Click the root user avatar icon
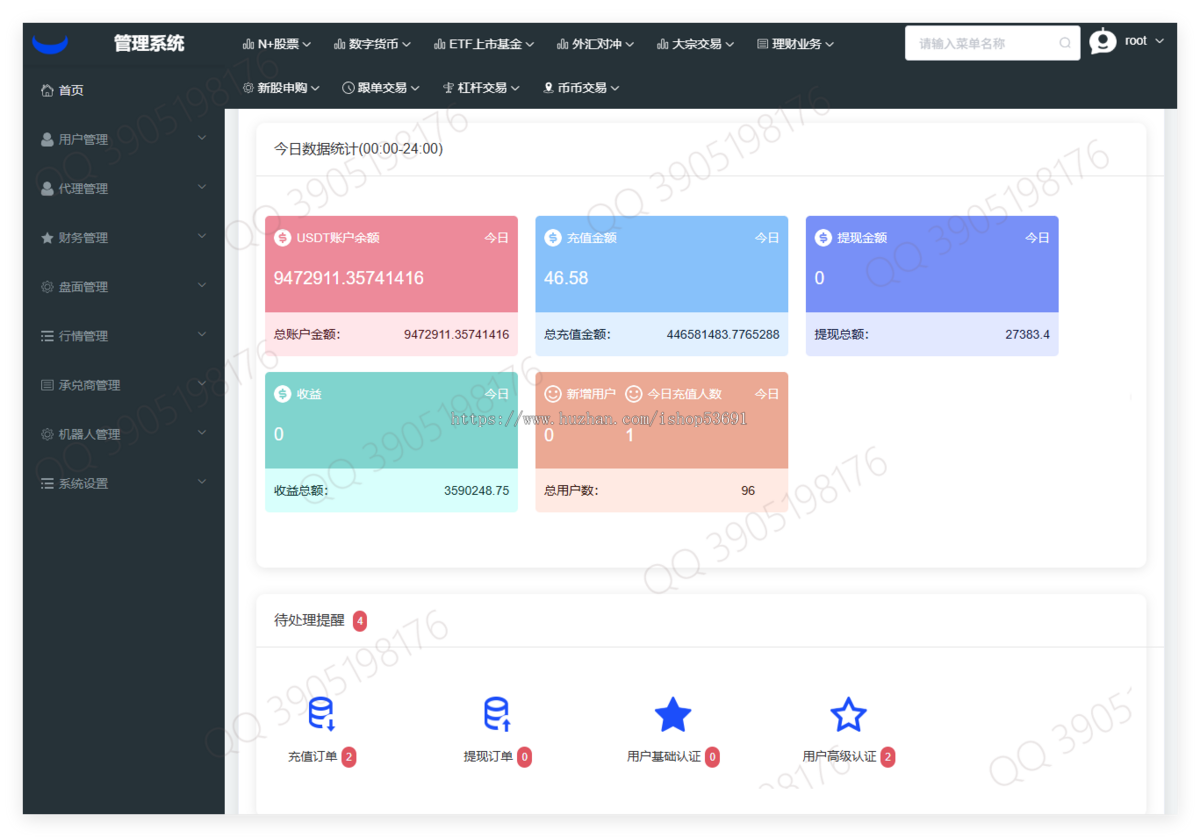 click(1103, 42)
